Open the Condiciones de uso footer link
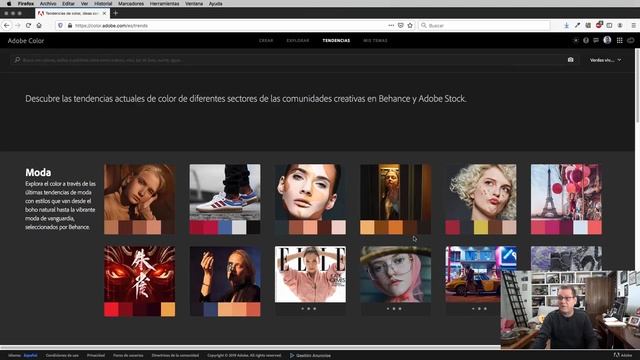 click(62, 356)
